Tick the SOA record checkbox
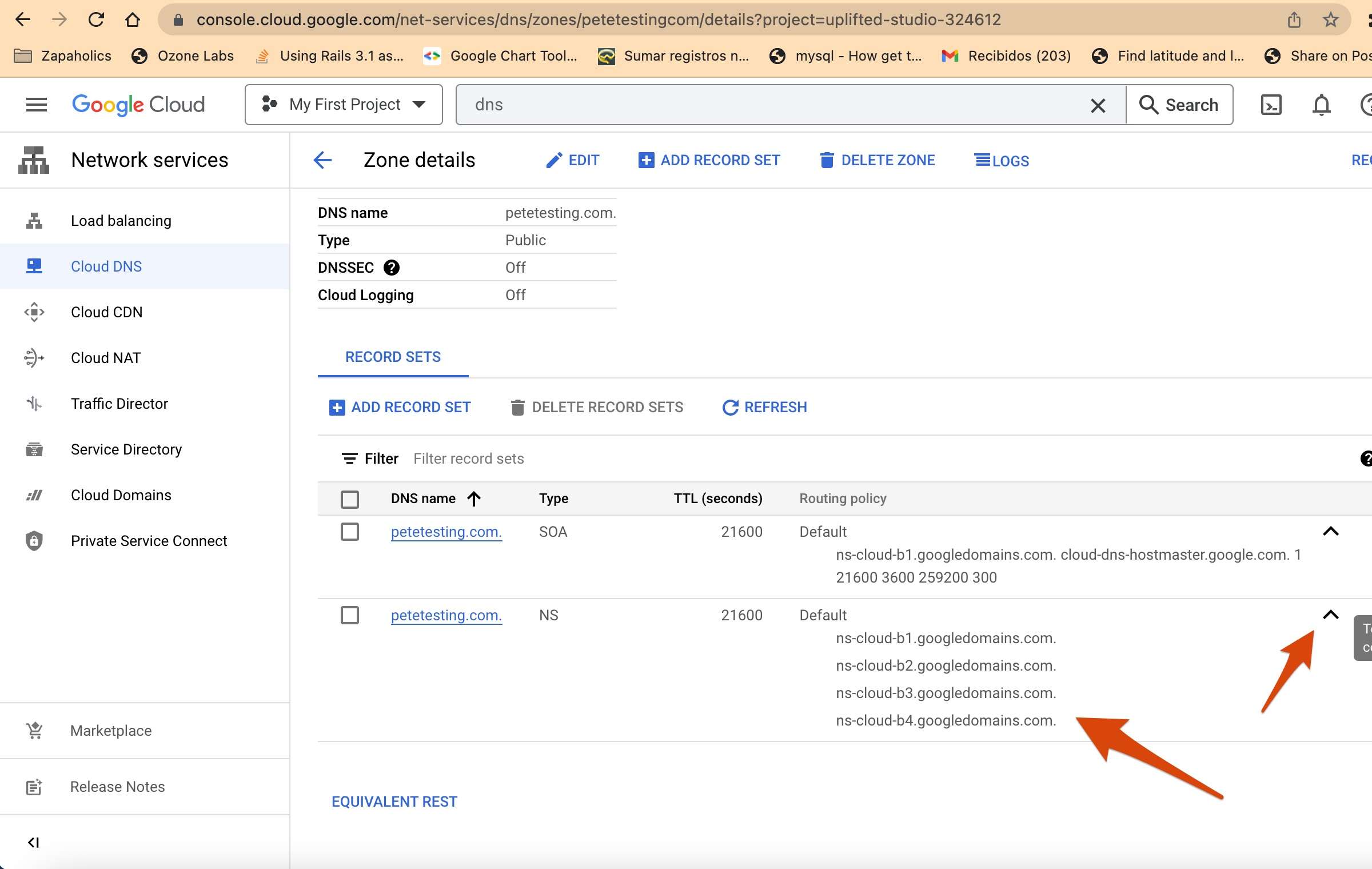Screen dimensions: 1372x869 (x=350, y=532)
